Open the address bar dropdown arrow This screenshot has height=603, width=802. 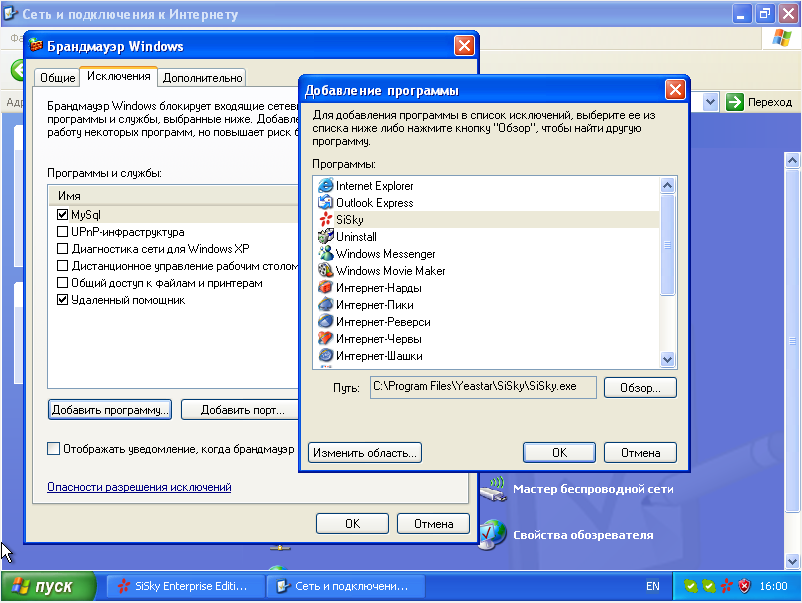tap(709, 102)
